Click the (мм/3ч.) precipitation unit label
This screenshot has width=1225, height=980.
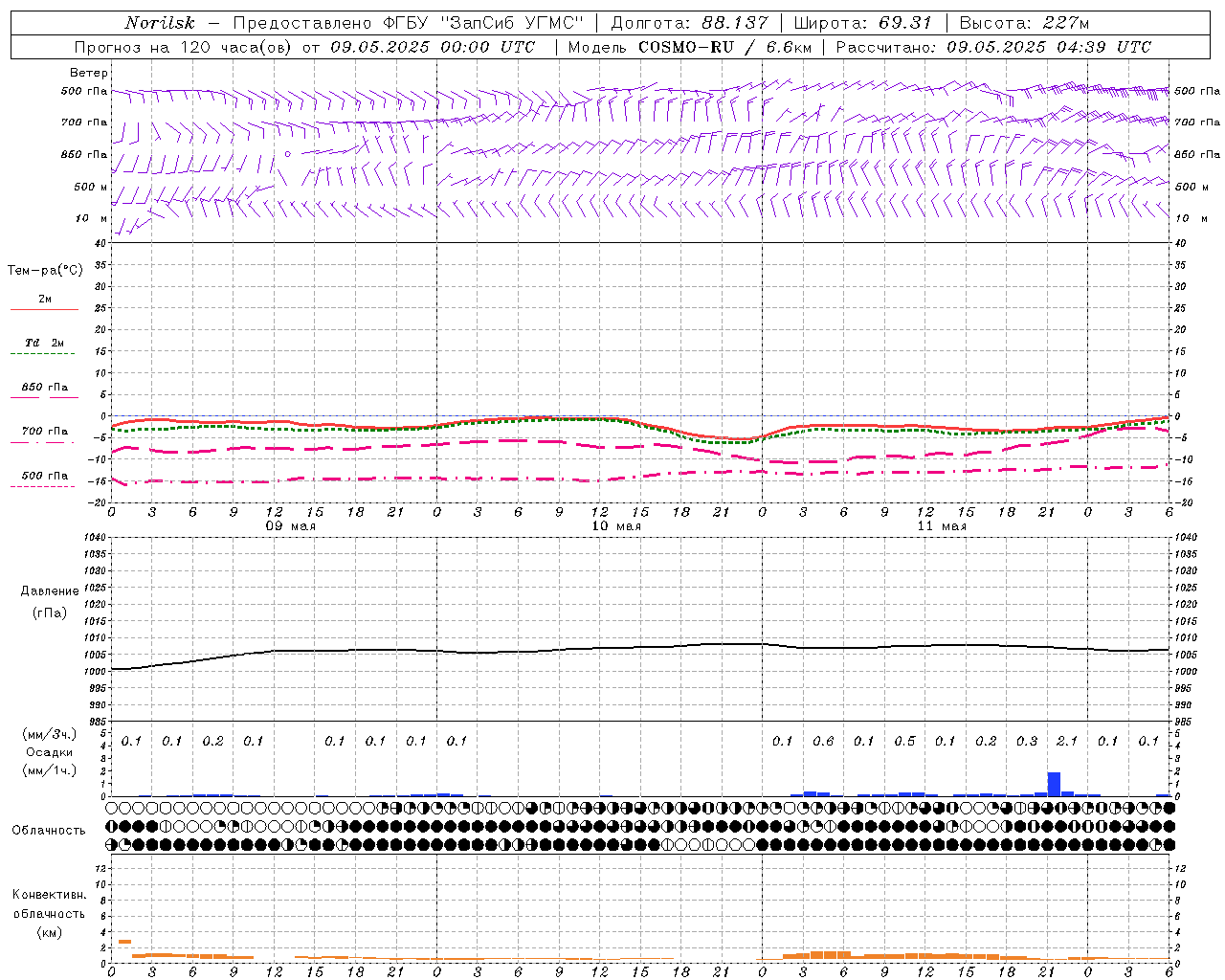[x=50, y=734]
